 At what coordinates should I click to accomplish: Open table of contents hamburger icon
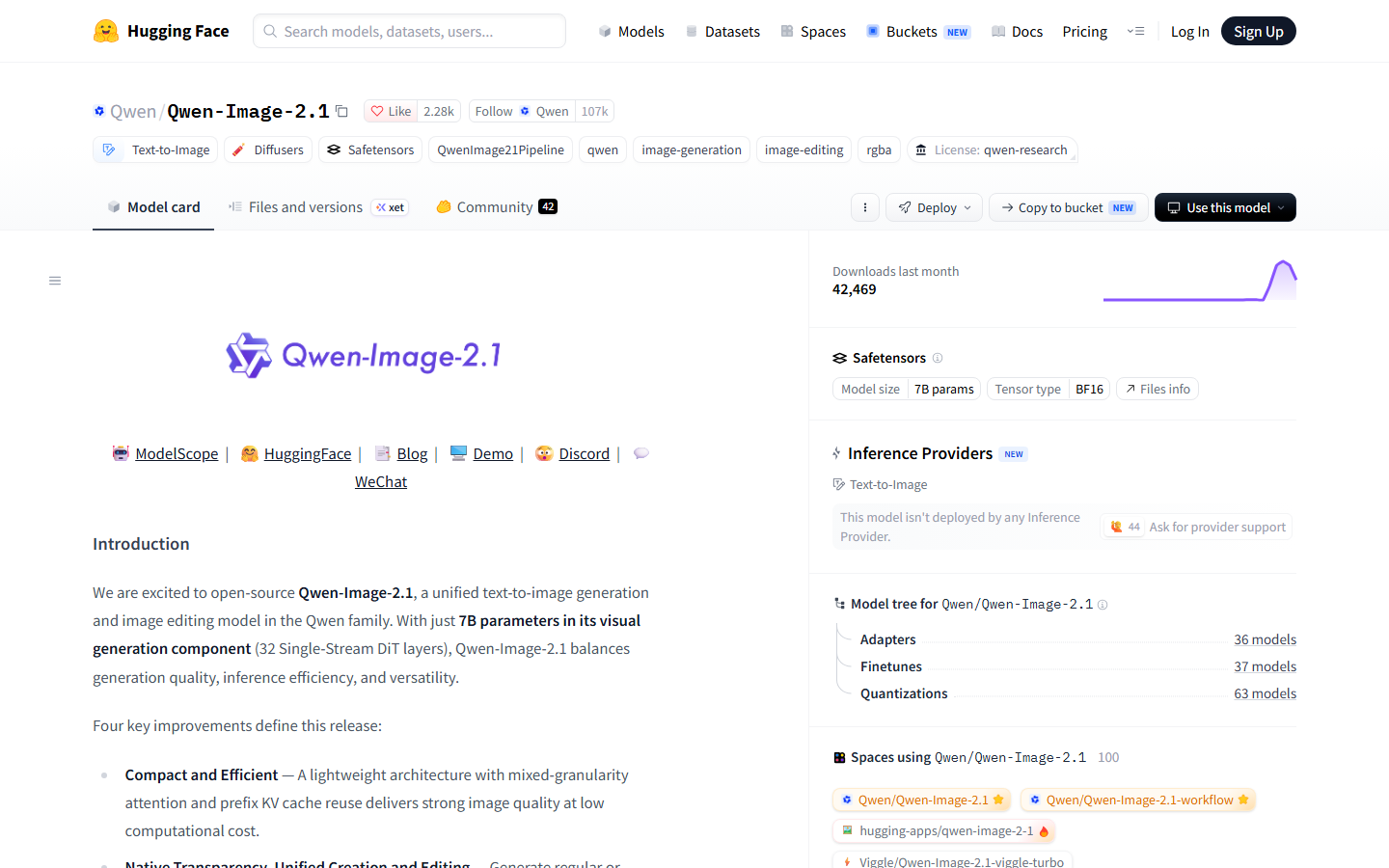tap(55, 281)
